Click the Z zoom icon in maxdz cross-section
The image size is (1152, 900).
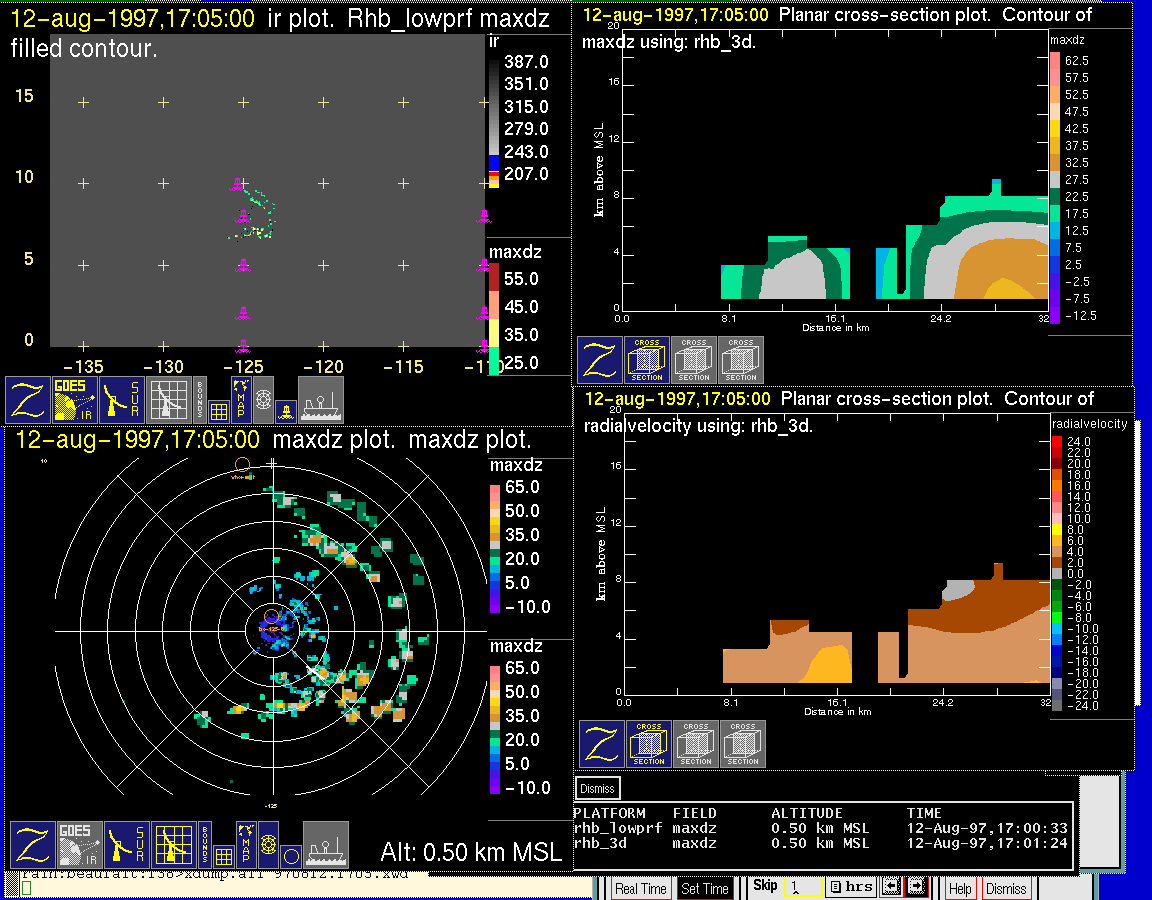click(599, 360)
